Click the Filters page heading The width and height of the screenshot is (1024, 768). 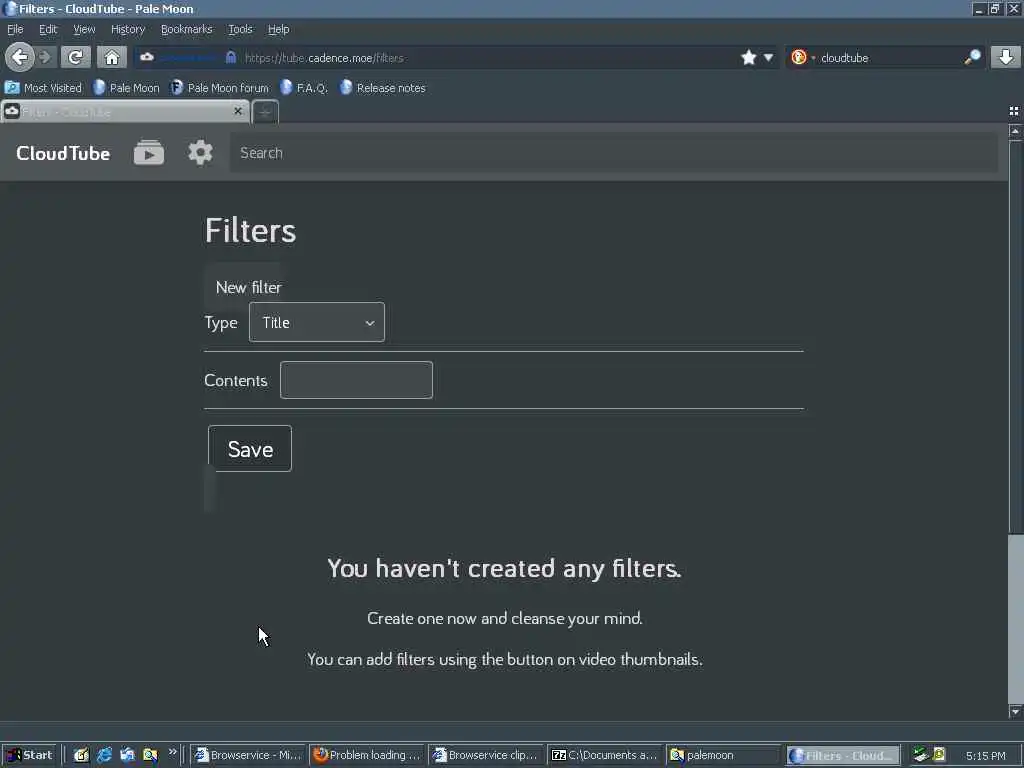coord(251,230)
